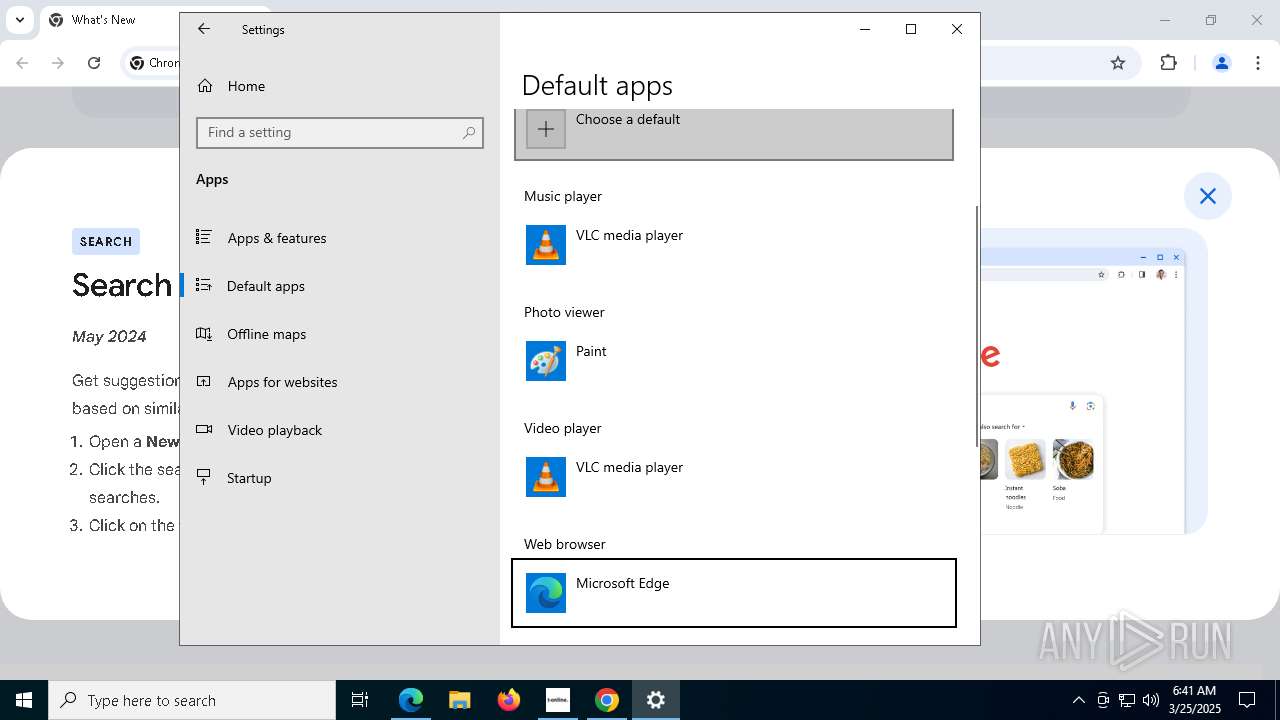Click the Photo viewer section label
This screenshot has height=720, width=1280.
564,312
